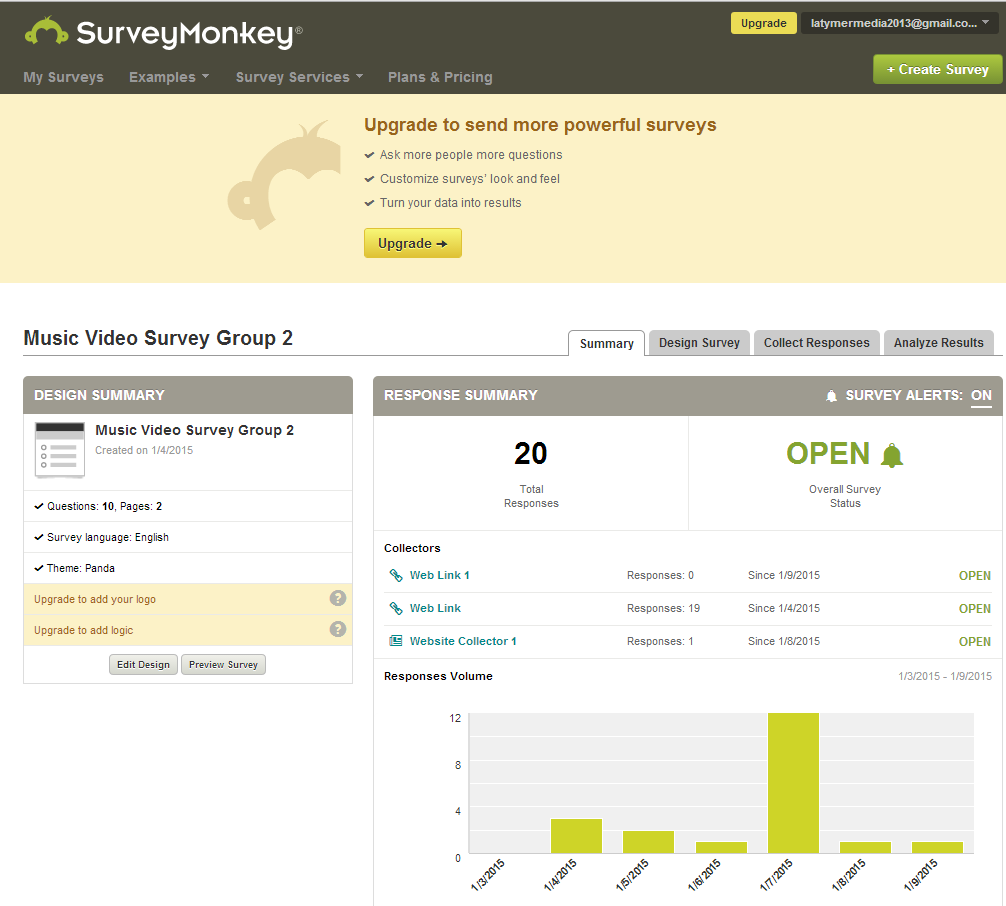The image size is (1006, 906).
Task: Click the OPEN status of the 19-response Web Link
Action: (x=975, y=608)
